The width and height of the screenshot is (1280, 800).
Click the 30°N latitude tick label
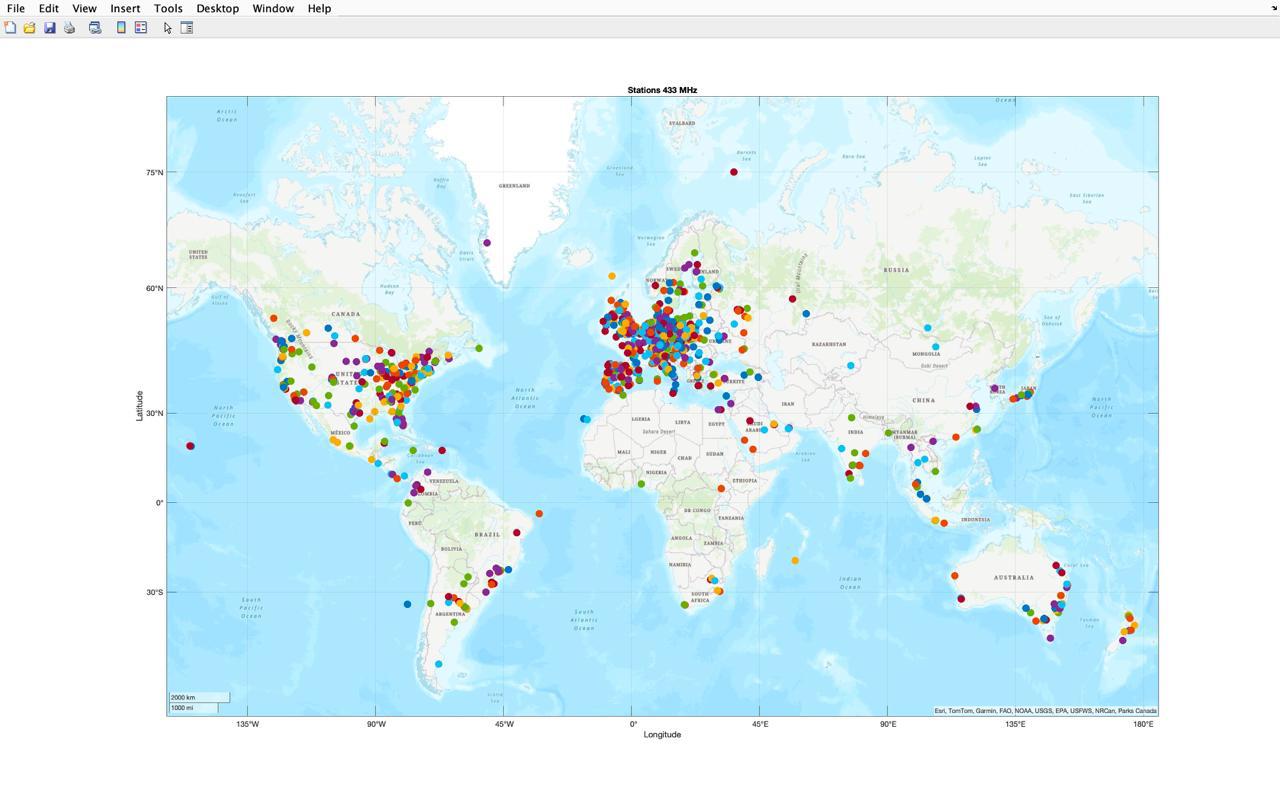(x=154, y=413)
